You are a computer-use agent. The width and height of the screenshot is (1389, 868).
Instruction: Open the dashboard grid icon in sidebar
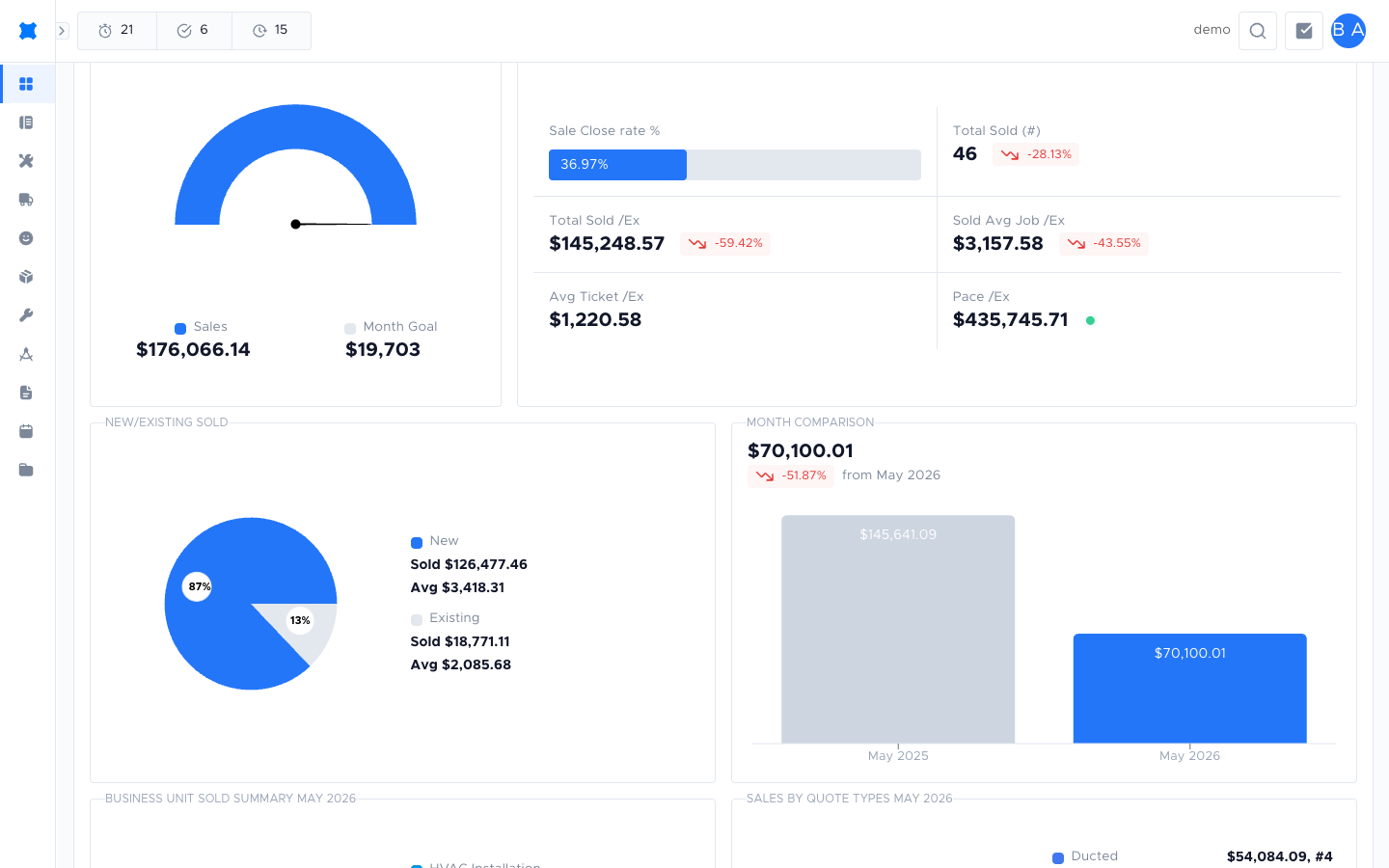[26, 84]
